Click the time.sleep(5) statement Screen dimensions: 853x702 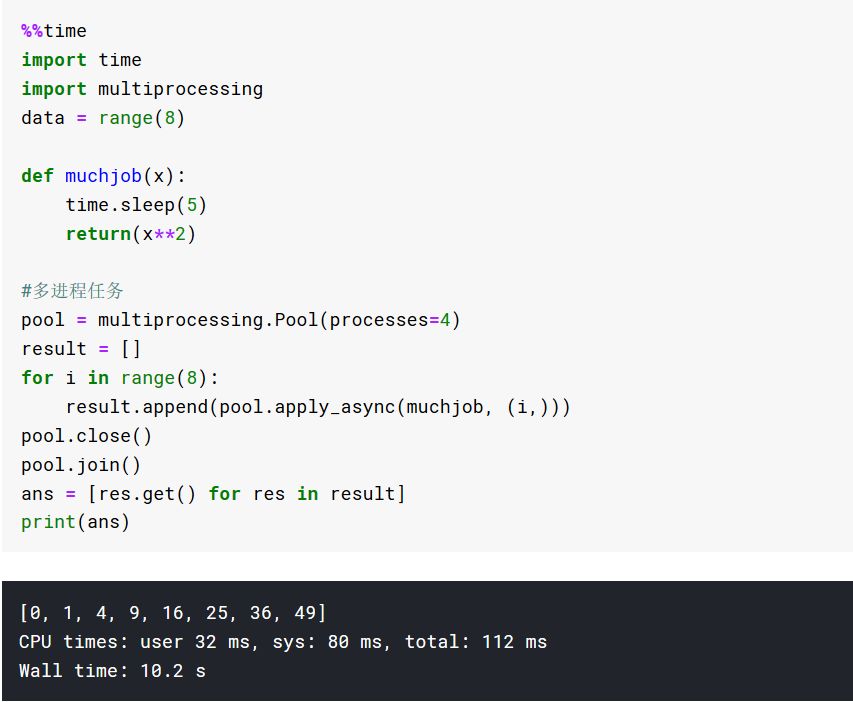click(x=136, y=205)
